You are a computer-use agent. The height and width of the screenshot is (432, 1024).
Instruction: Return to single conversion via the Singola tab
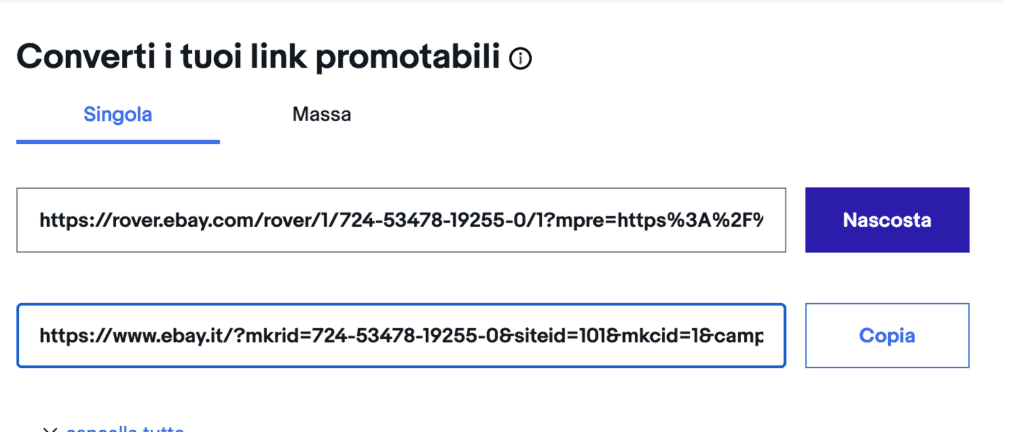[118, 115]
